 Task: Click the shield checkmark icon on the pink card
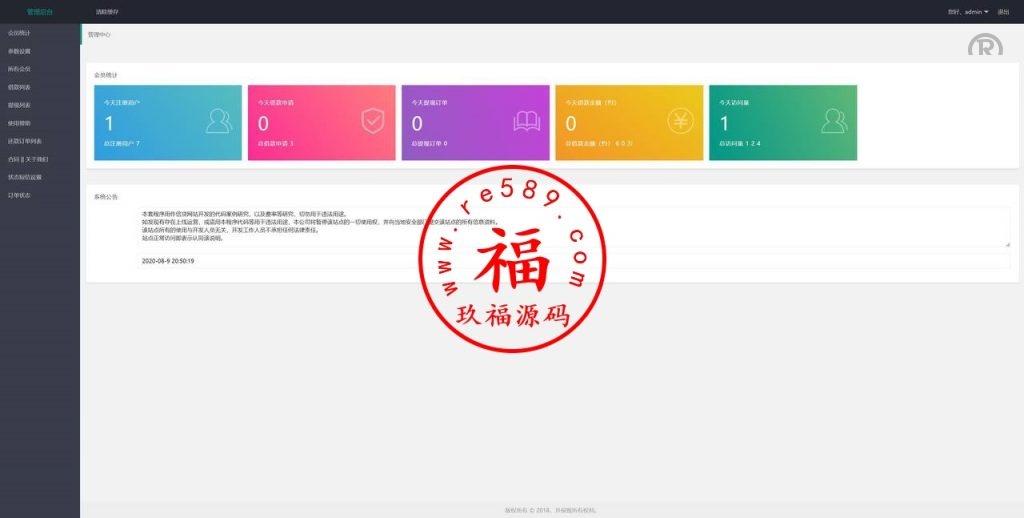[372, 122]
